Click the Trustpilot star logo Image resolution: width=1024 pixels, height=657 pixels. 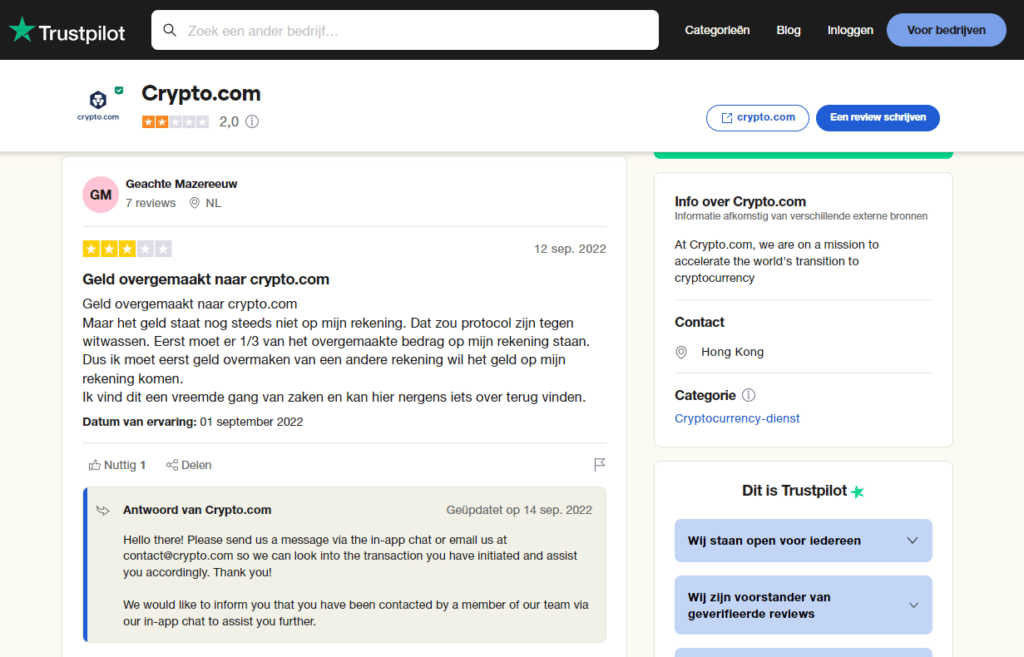click(x=22, y=30)
